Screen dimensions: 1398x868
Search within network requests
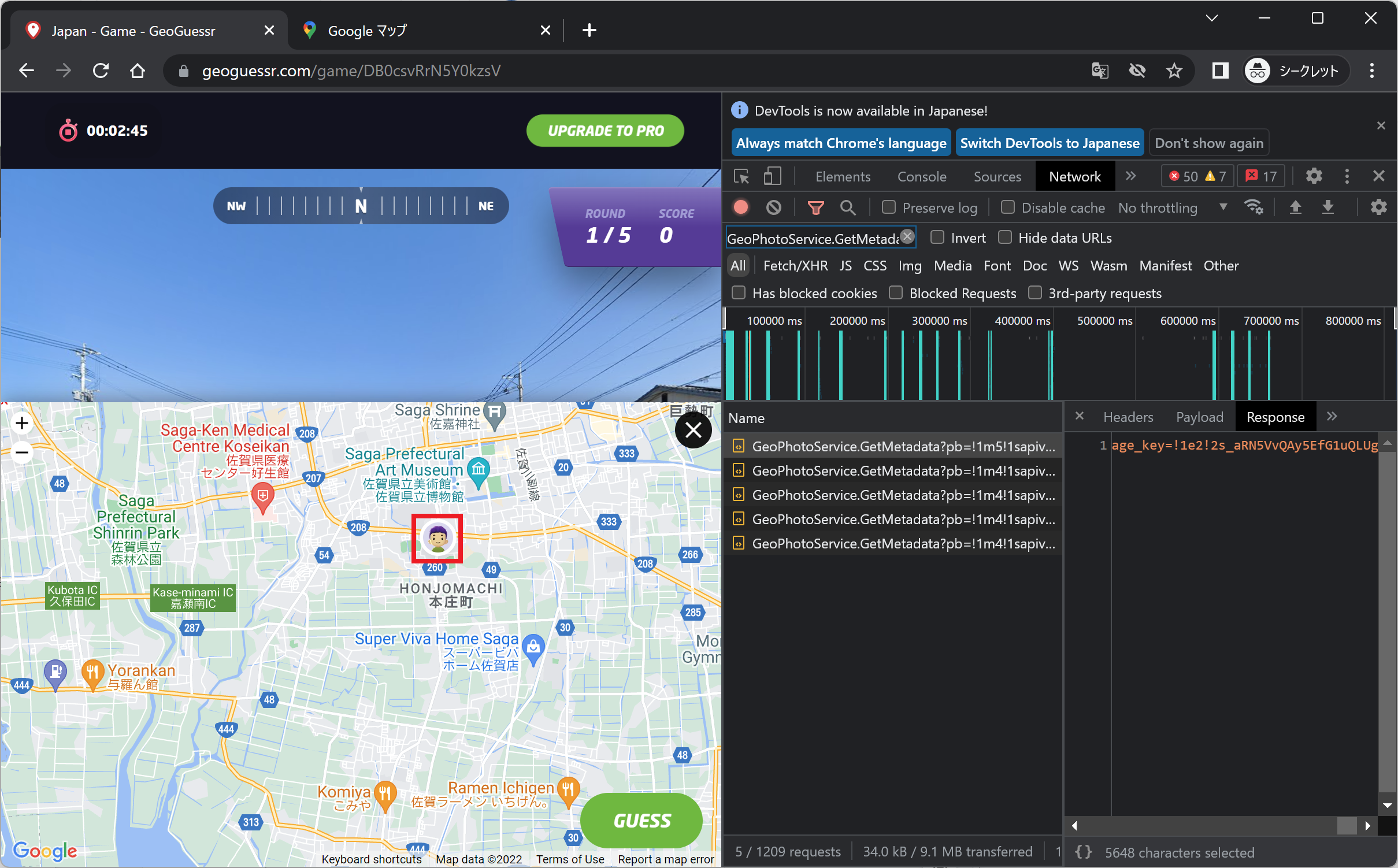pyautogui.click(x=848, y=207)
